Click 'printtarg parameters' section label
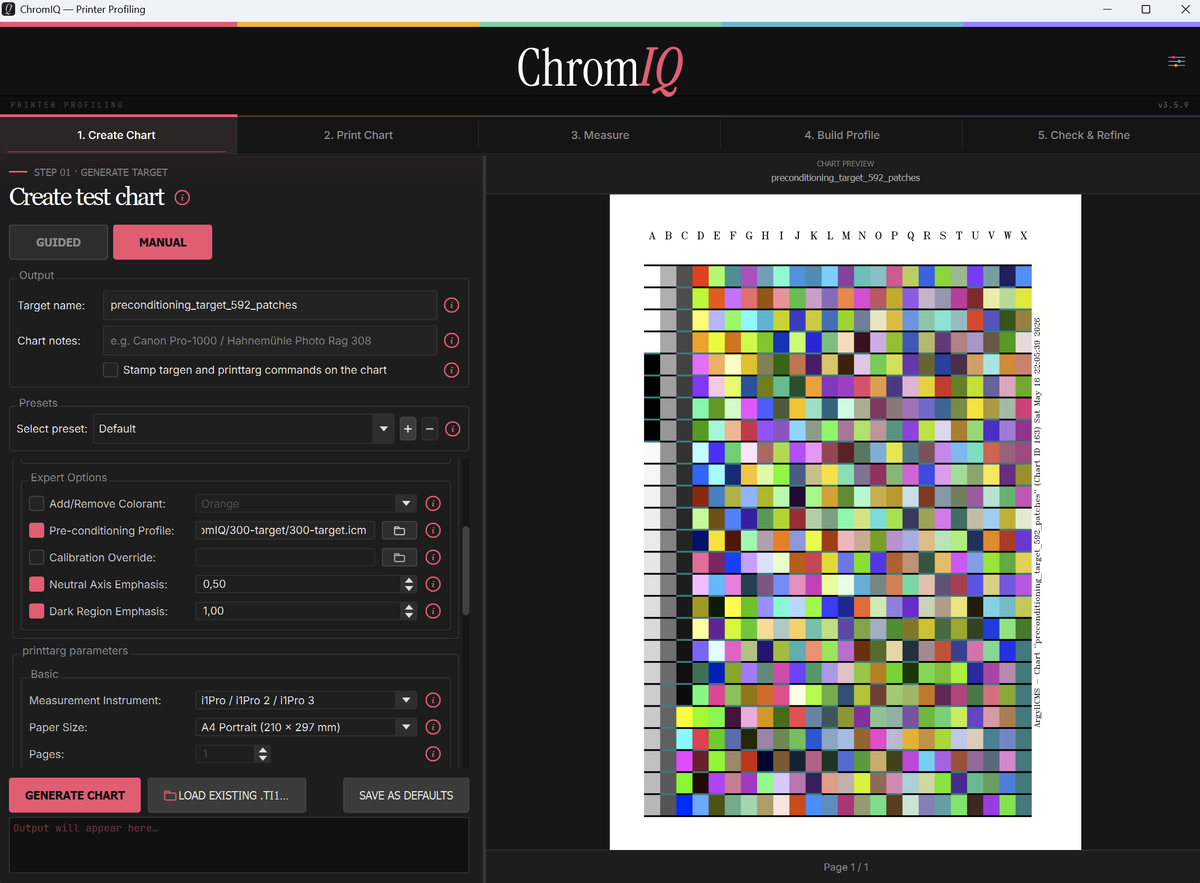1200x883 pixels. 76,651
